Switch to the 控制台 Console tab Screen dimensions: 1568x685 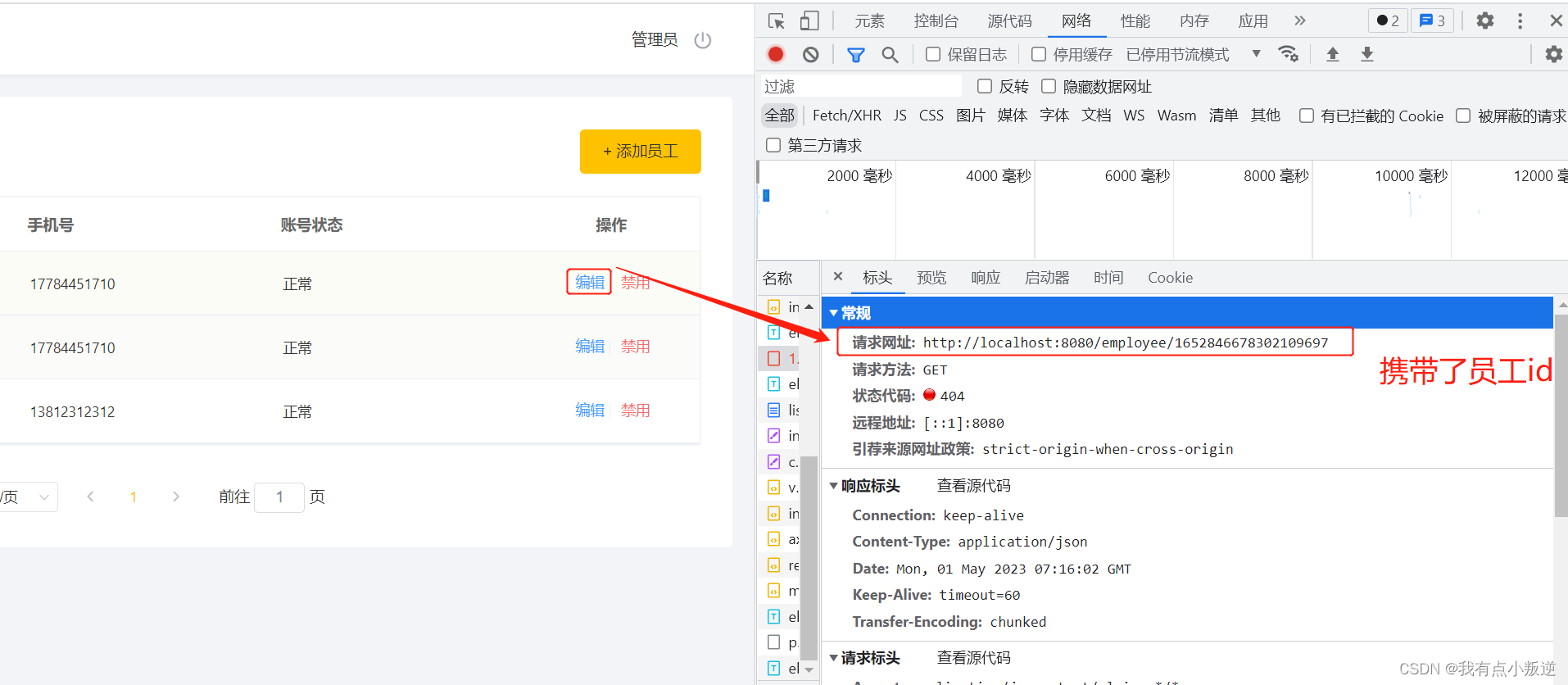pyautogui.click(x=936, y=21)
